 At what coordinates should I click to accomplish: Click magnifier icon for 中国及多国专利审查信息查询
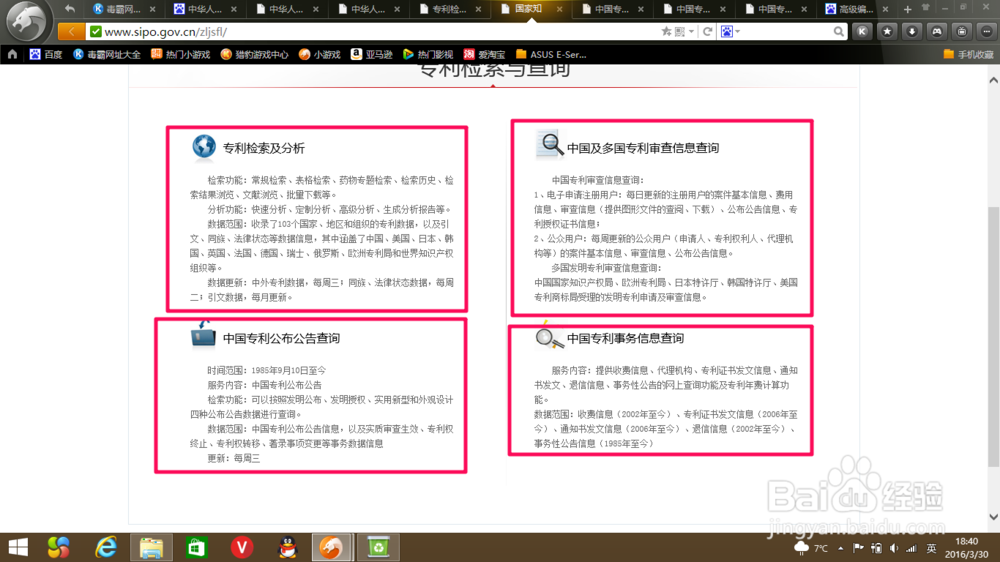pos(549,145)
